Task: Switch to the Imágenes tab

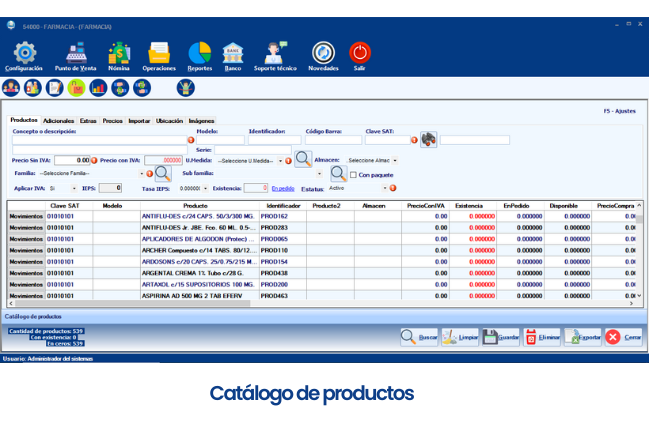Action: (x=202, y=121)
